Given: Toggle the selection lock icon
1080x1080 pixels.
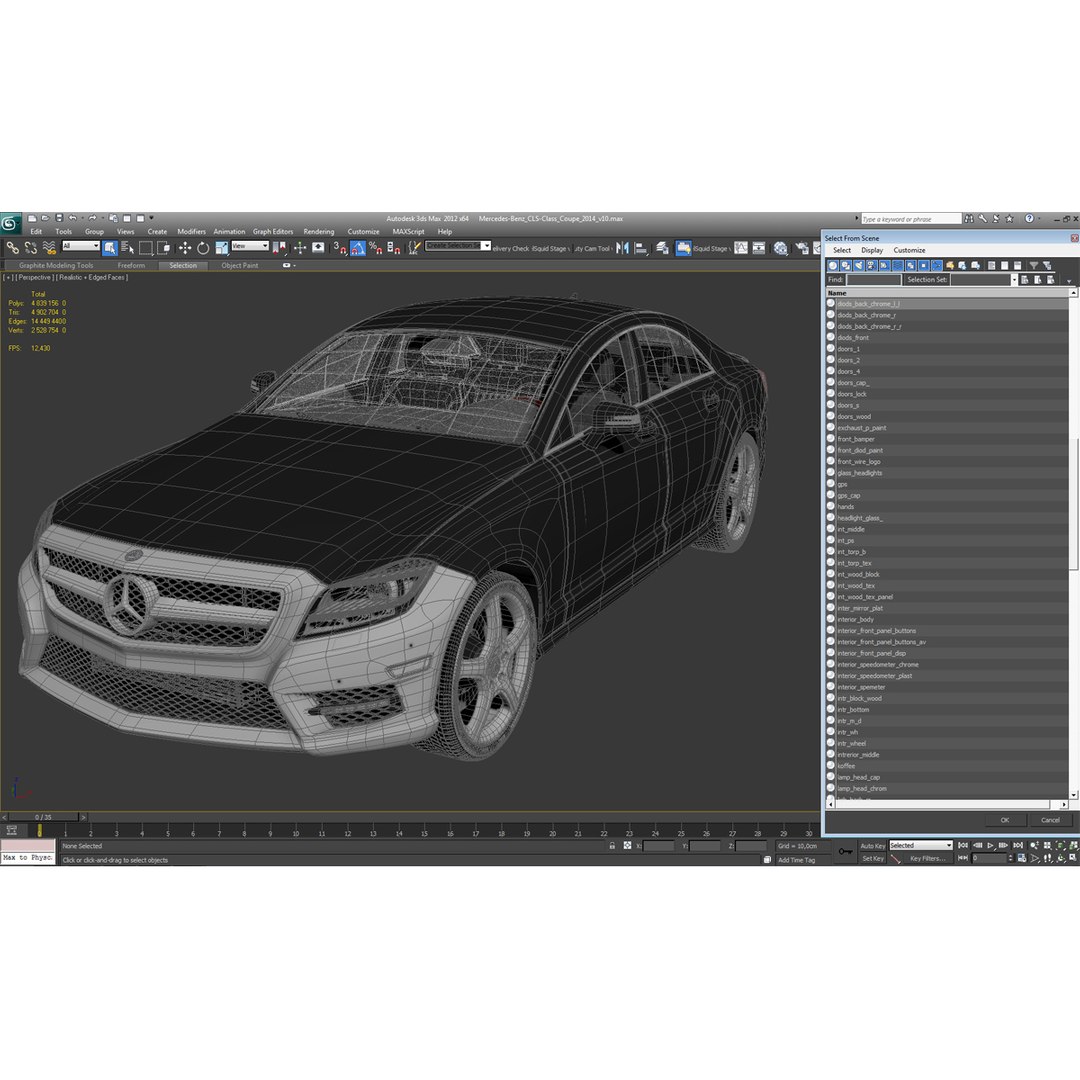Looking at the screenshot, I should pyautogui.click(x=612, y=845).
